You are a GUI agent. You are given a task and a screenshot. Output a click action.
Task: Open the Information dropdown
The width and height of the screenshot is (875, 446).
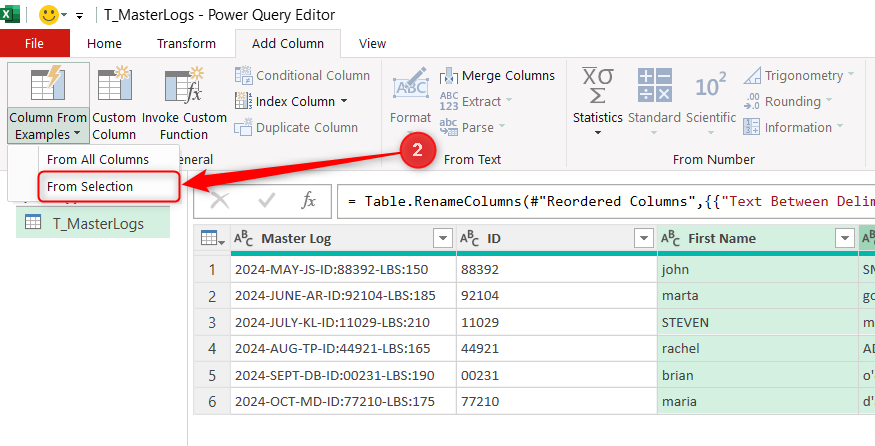[x=793, y=127]
